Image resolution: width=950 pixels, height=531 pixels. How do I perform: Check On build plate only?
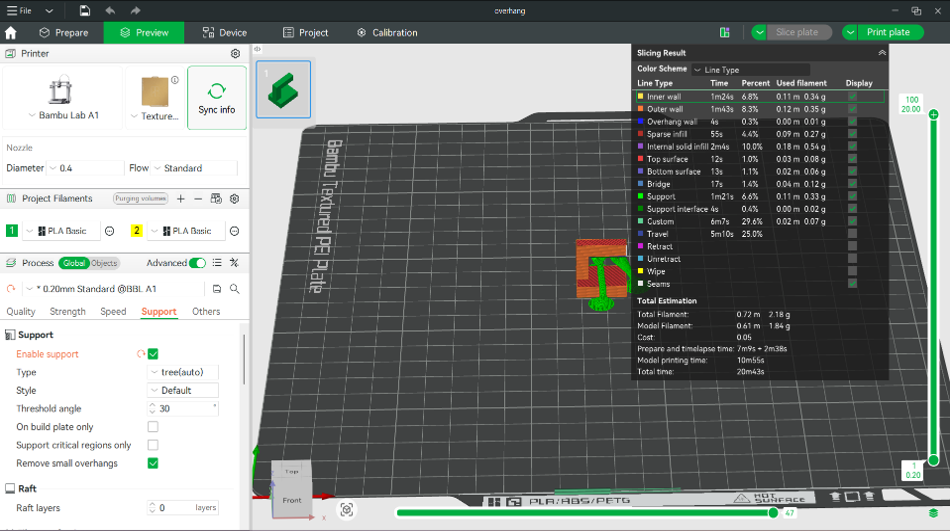point(153,427)
